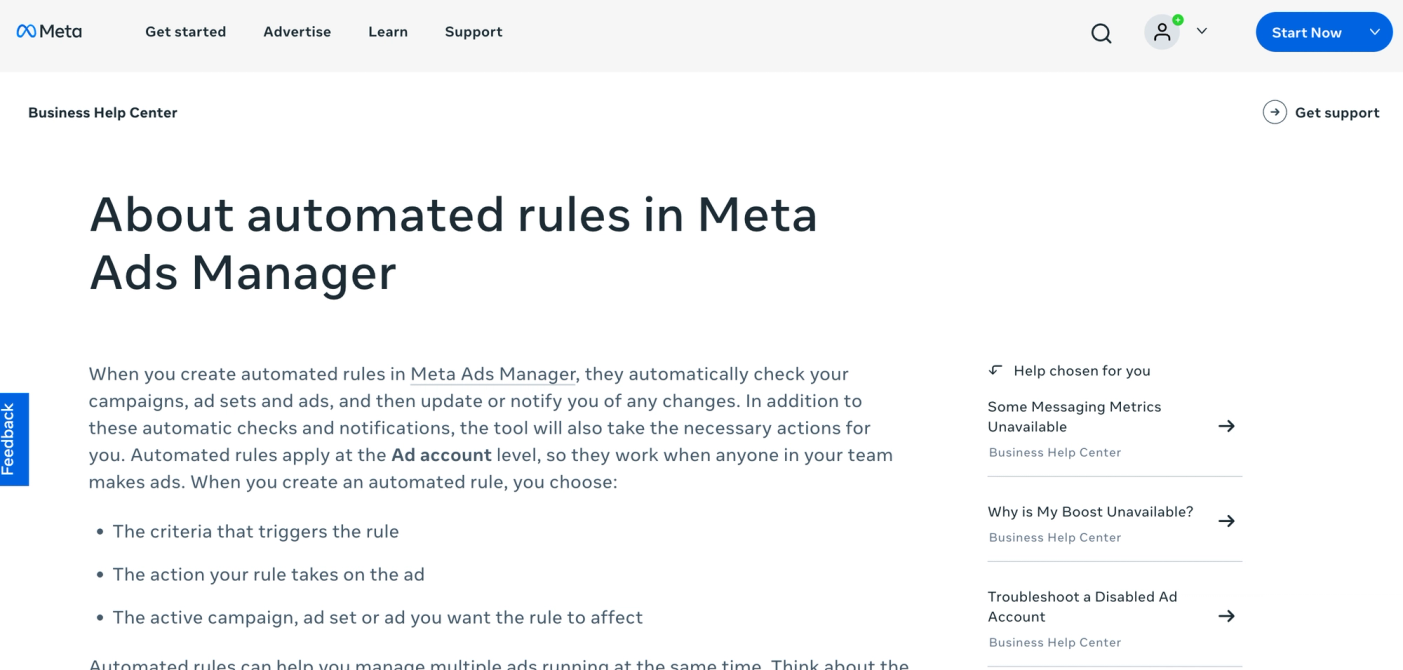Screen dimensions: 1403x670
Task: Open the search magnifier icon
Action: point(1101,33)
